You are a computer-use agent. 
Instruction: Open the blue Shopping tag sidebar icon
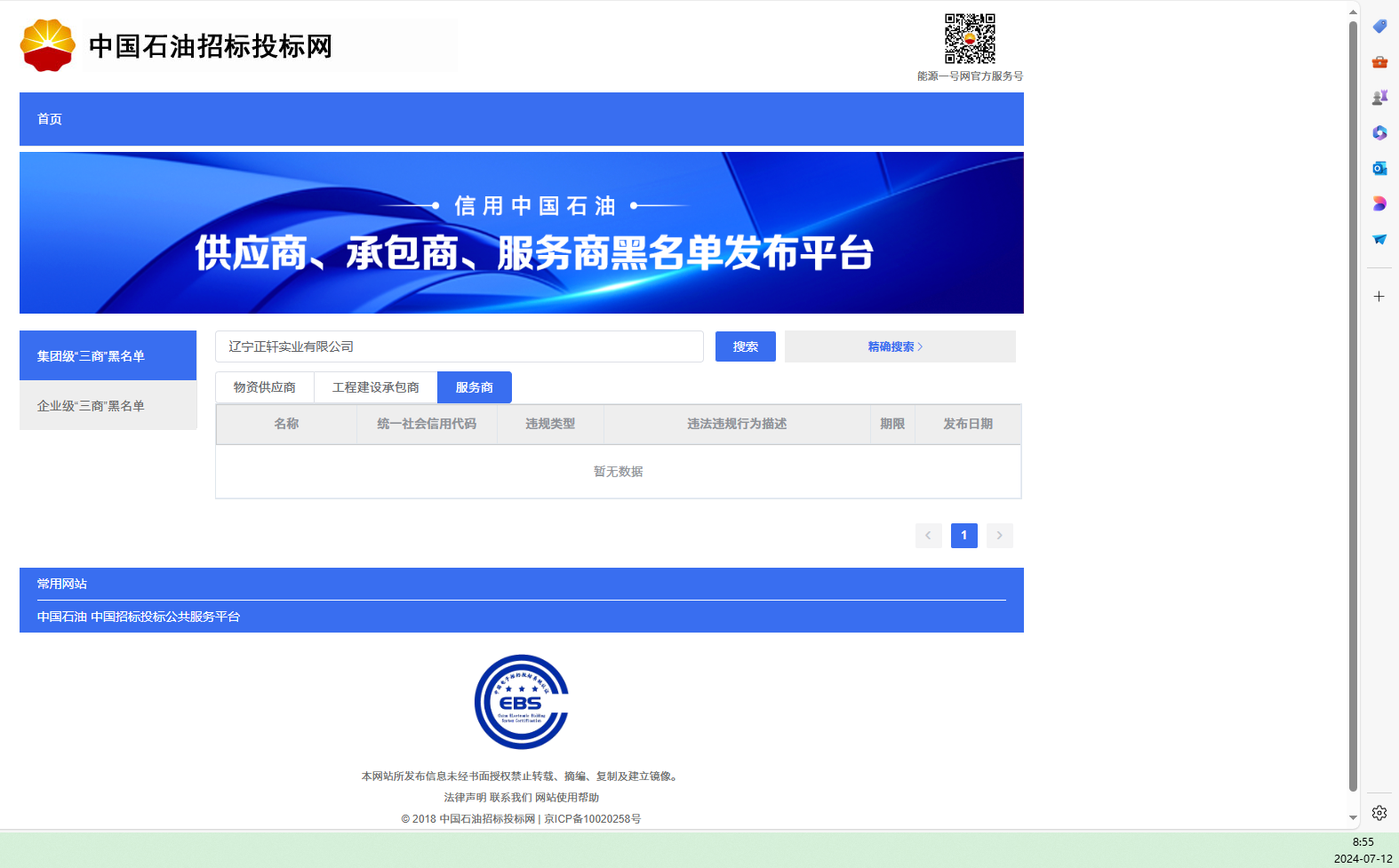[1379, 27]
